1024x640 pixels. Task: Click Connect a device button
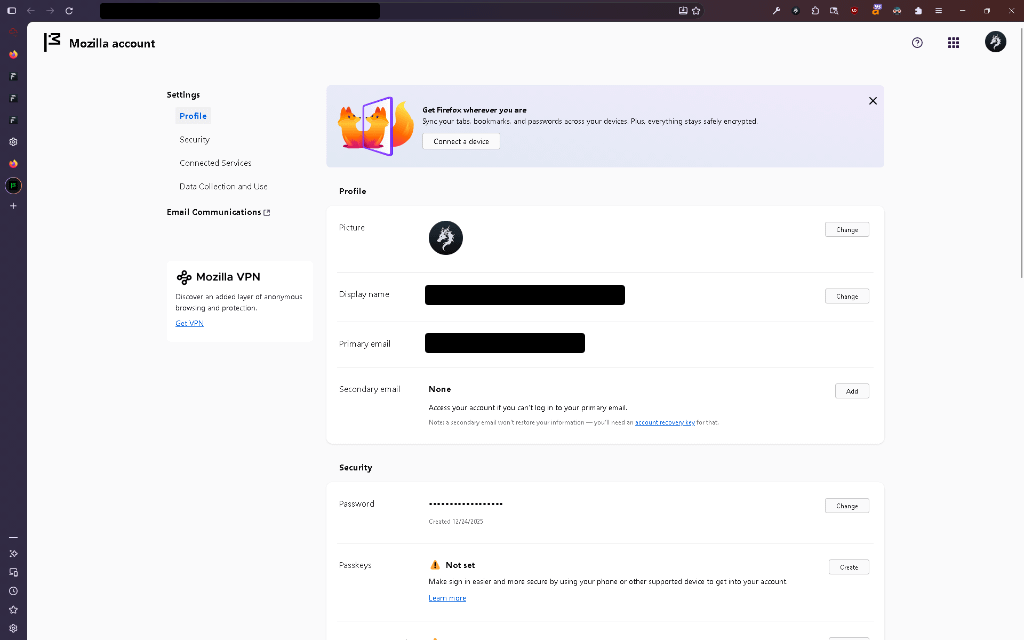(x=461, y=141)
